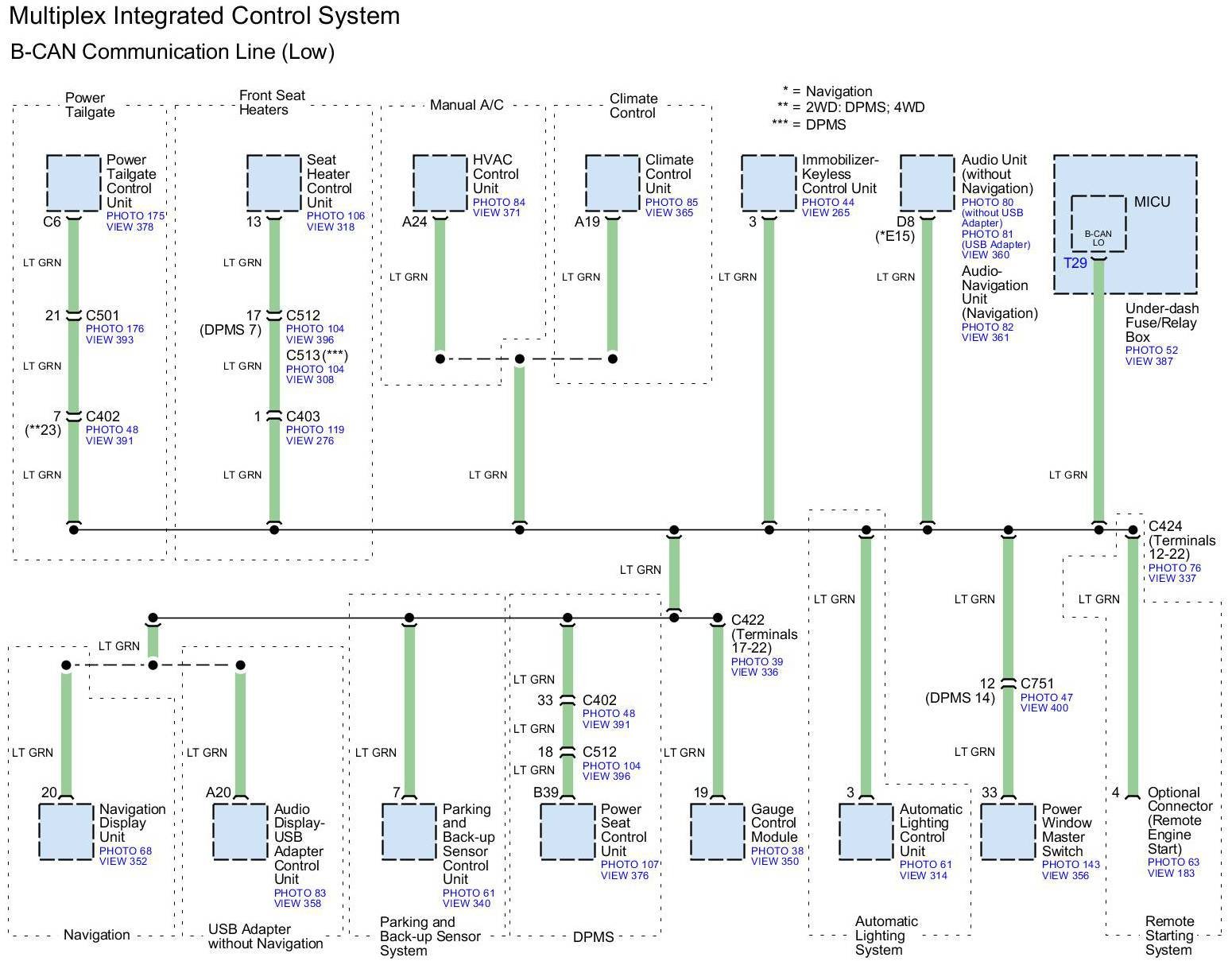1232x965 pixels.
Task: Select the B-CAN LO box inside MICU
Action: (x=1098, y=224)
